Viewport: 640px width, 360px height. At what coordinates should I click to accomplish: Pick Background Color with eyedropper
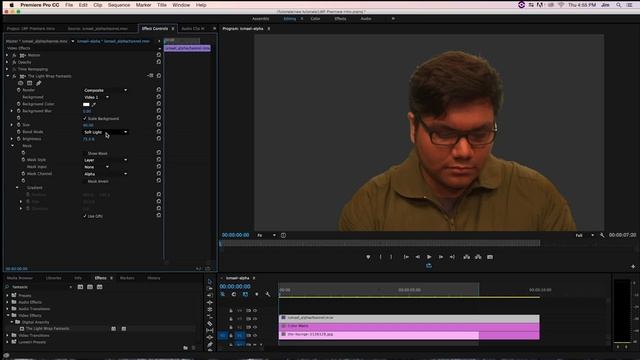click(94, 104)
